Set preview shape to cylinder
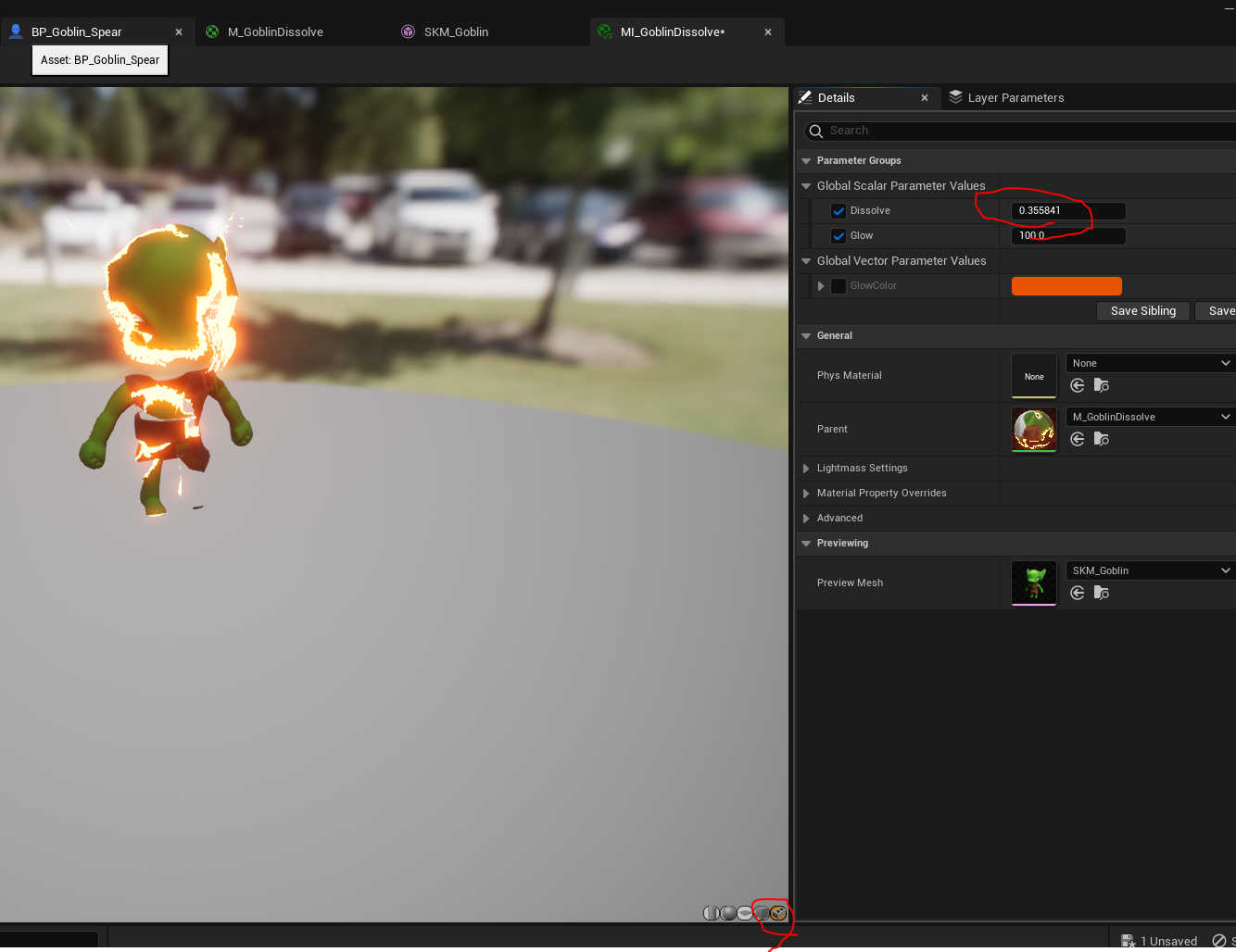 [x=711, y=913]
